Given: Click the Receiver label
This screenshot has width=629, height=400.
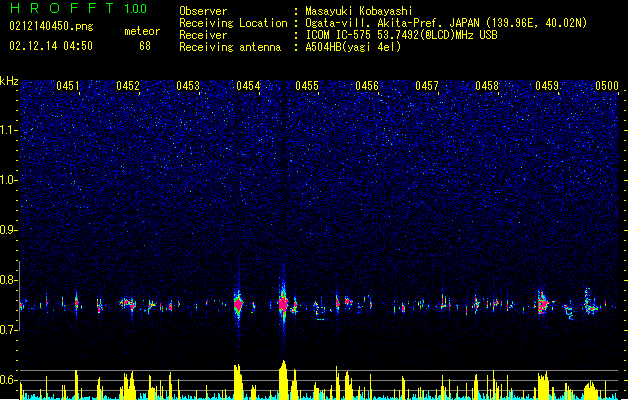Looking at the screenshot, I should coord(203,35).
